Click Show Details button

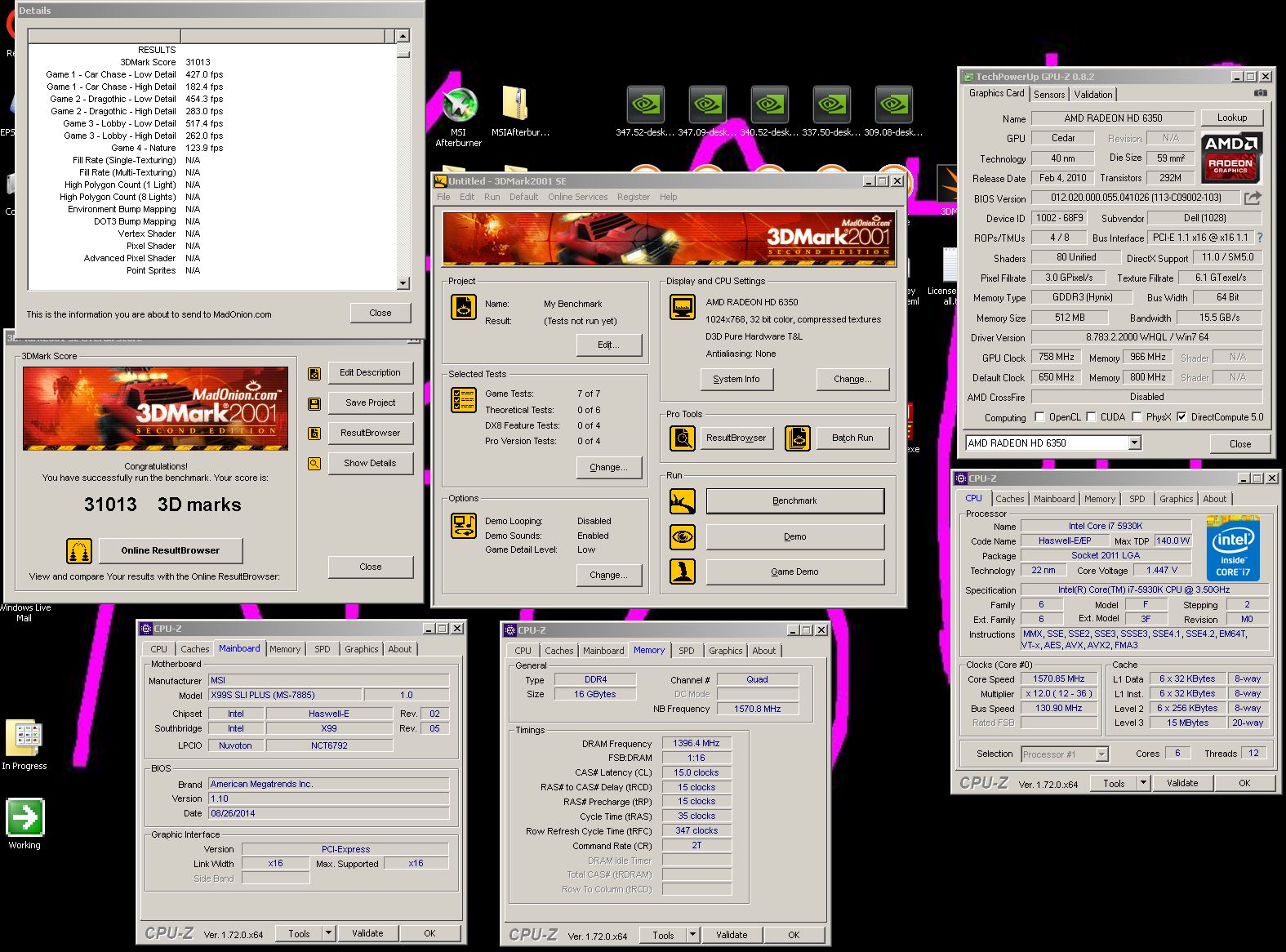(371, 463)
